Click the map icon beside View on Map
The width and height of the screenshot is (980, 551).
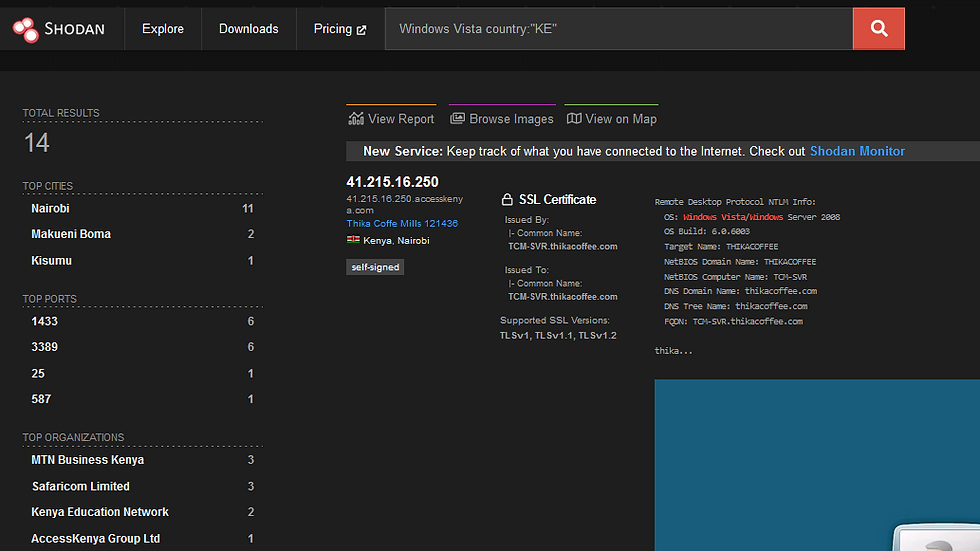tap(574, 118)
